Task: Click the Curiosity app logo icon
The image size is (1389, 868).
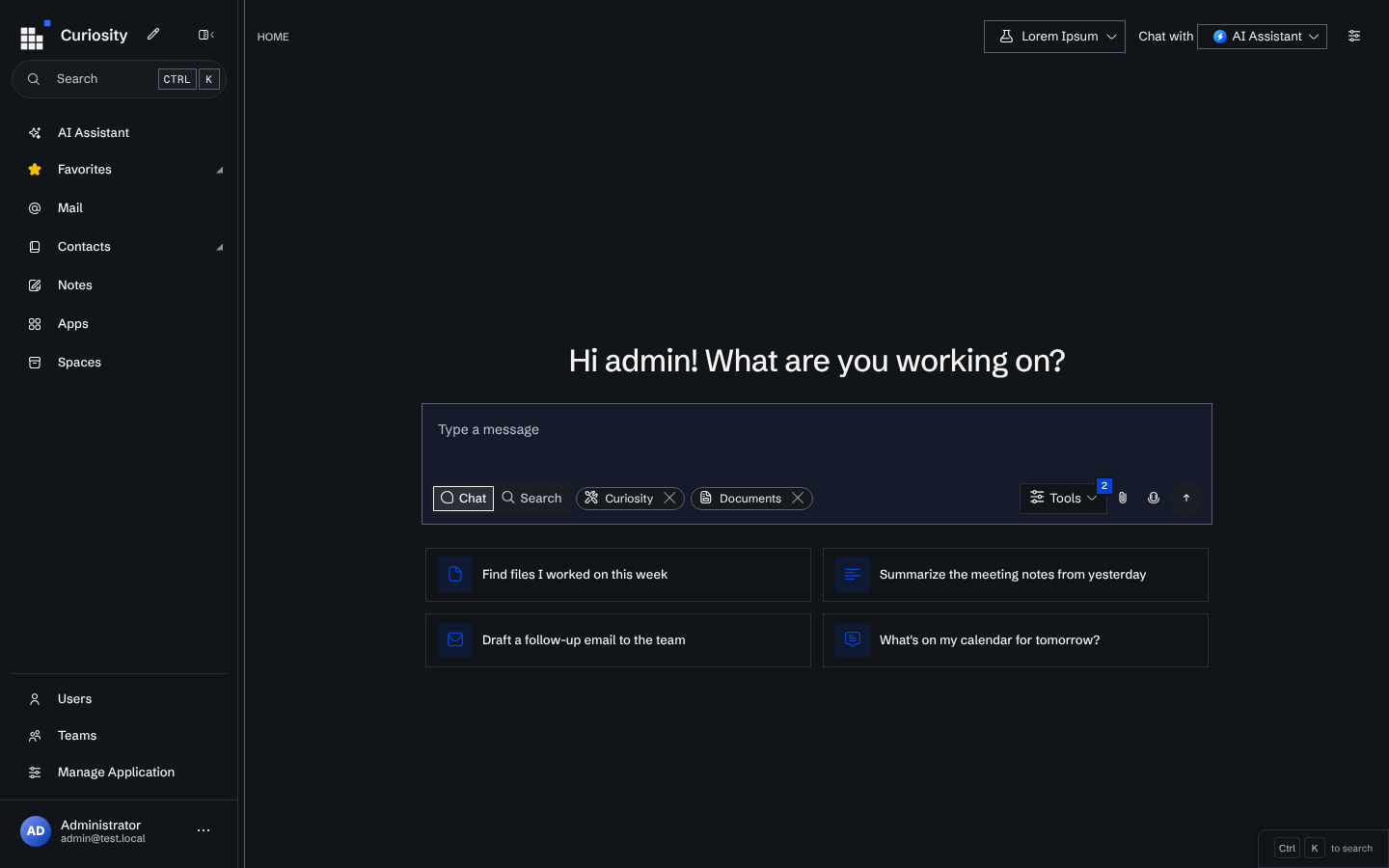Action: point(33,36)
